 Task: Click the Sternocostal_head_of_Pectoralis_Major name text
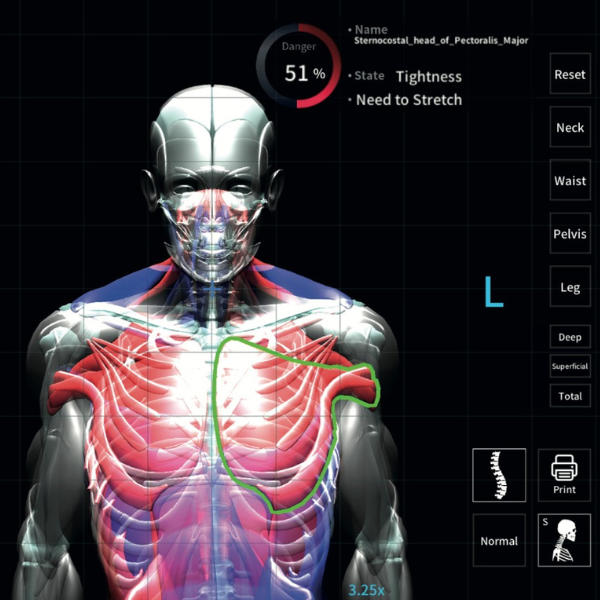[x=441, y=41]
